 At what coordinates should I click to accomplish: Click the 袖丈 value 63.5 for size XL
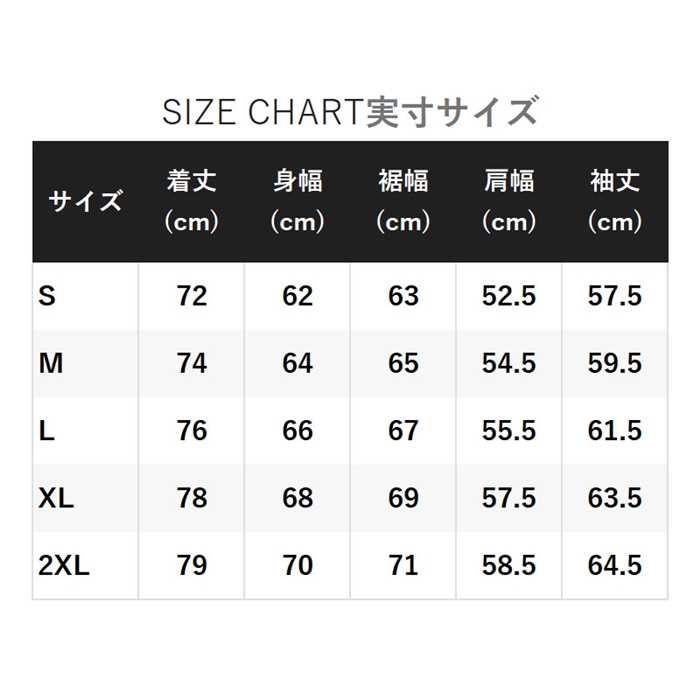pos(615,498)
